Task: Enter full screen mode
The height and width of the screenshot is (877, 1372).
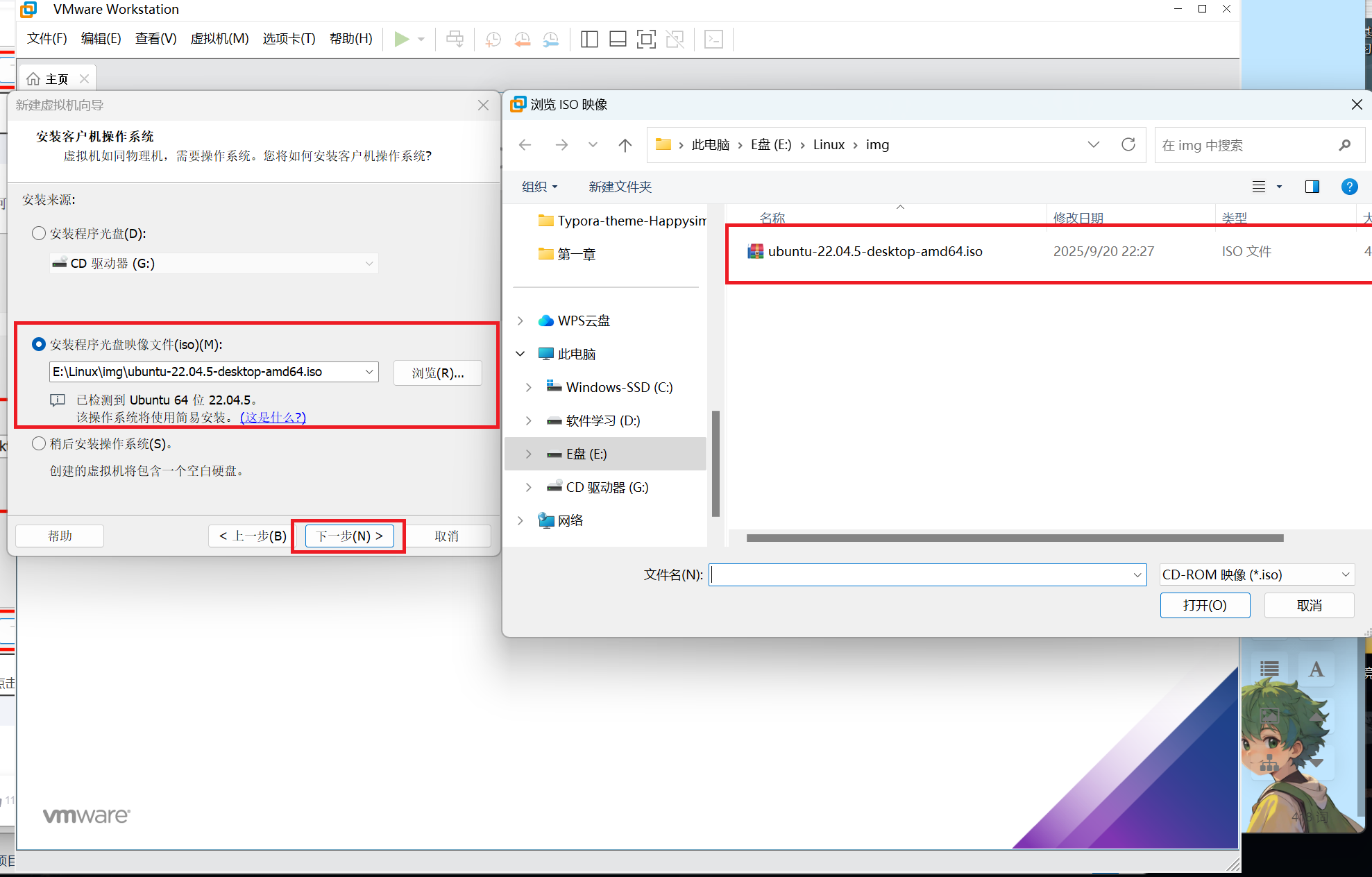Action: click(646, 39)
